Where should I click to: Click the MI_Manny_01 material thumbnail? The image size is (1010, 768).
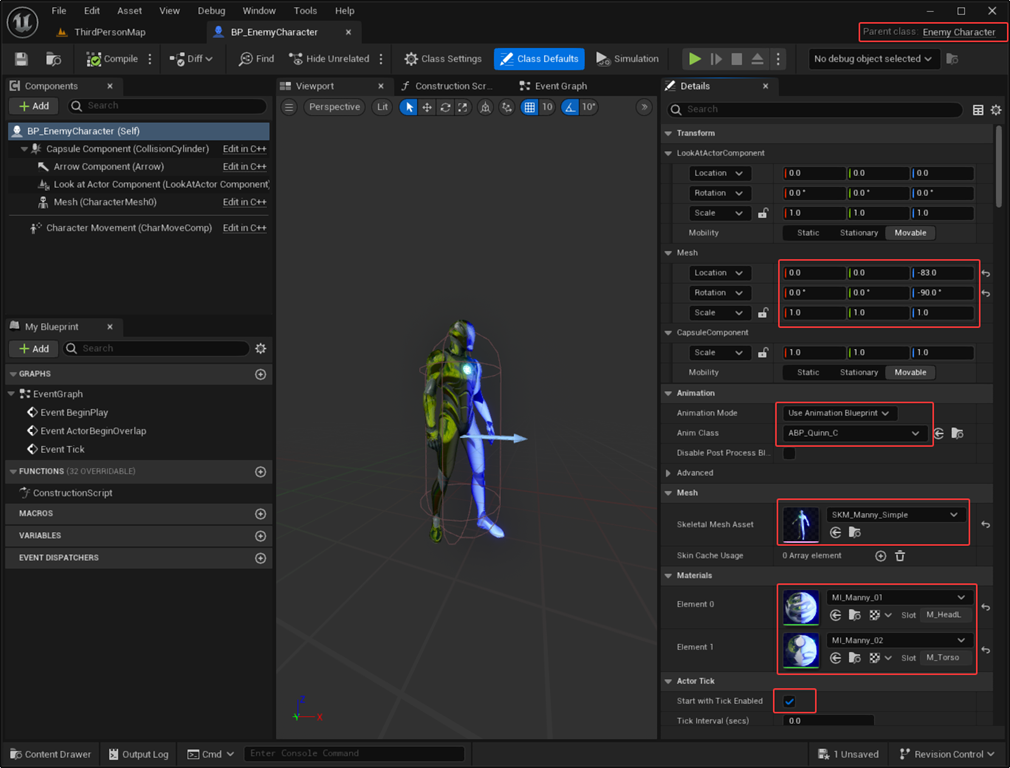(x=801, y=606)
